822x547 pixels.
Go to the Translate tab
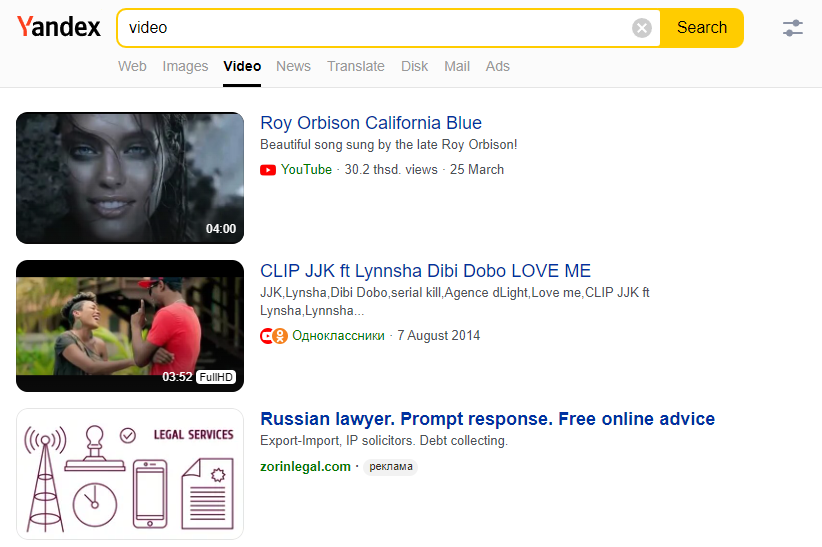[x=355, y=66]
